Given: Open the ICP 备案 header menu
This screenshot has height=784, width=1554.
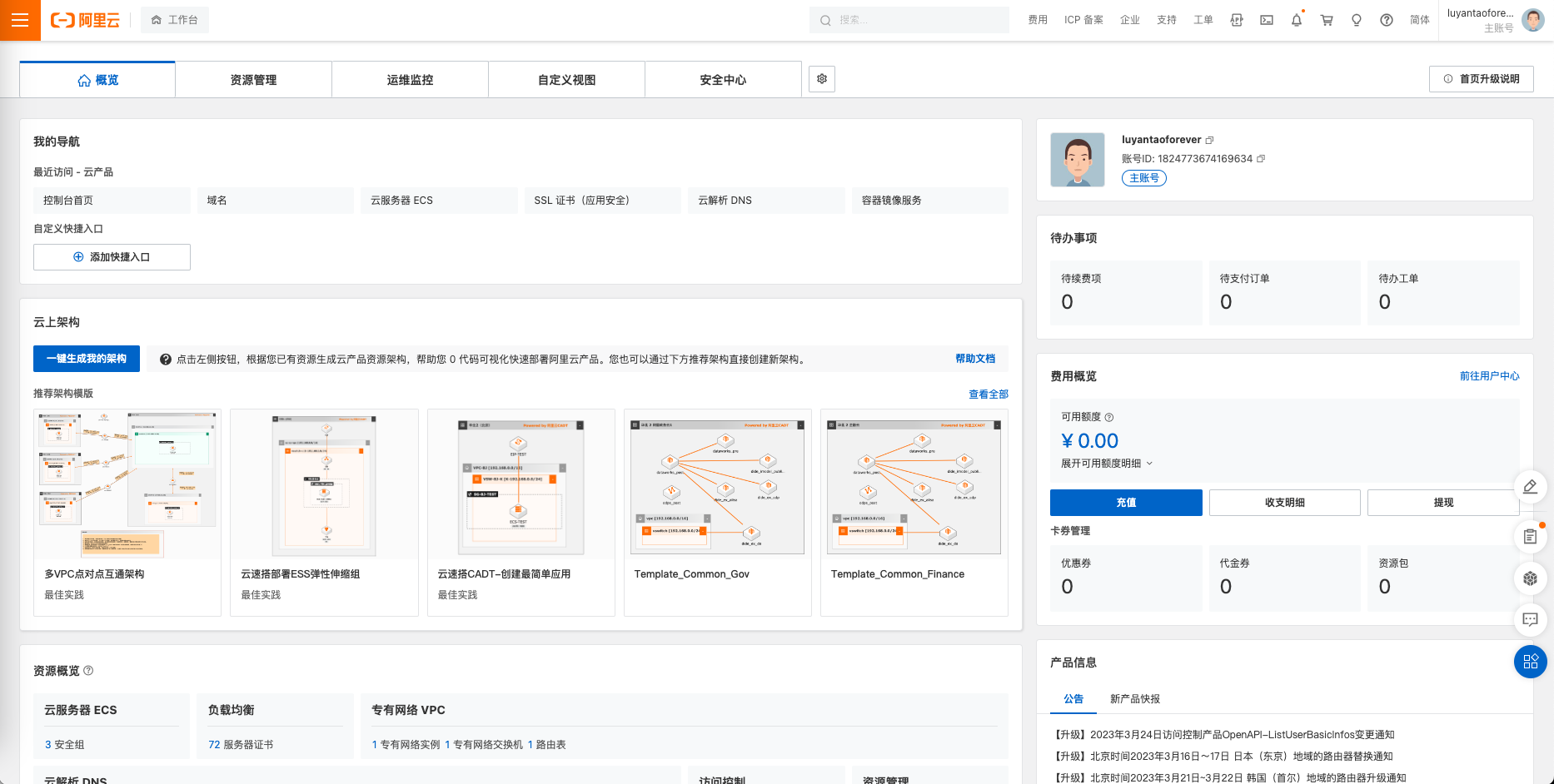Looking at the screenshot, I should point(1083,20).
